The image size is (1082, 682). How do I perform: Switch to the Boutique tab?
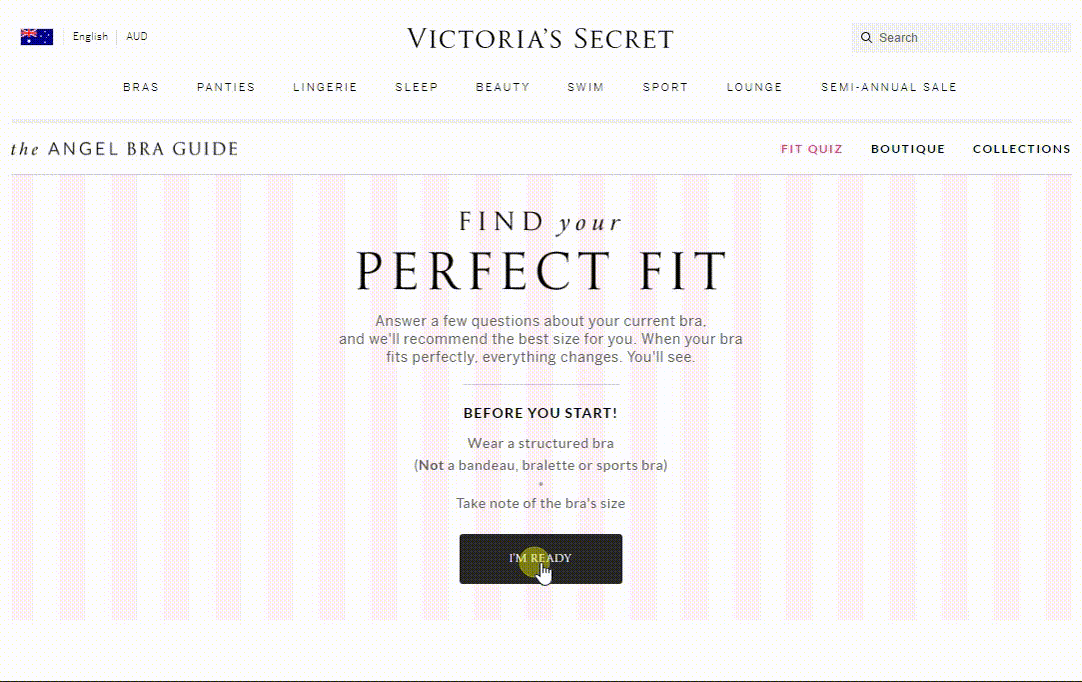907,149
